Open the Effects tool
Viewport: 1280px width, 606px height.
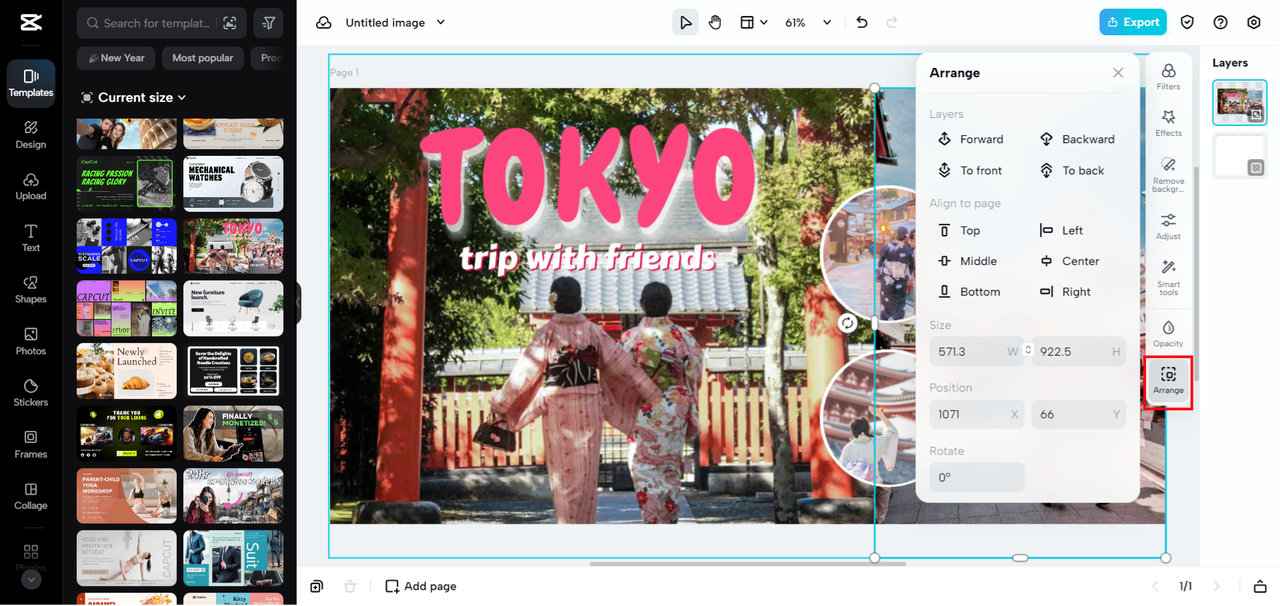click(x=1168, y=123)
